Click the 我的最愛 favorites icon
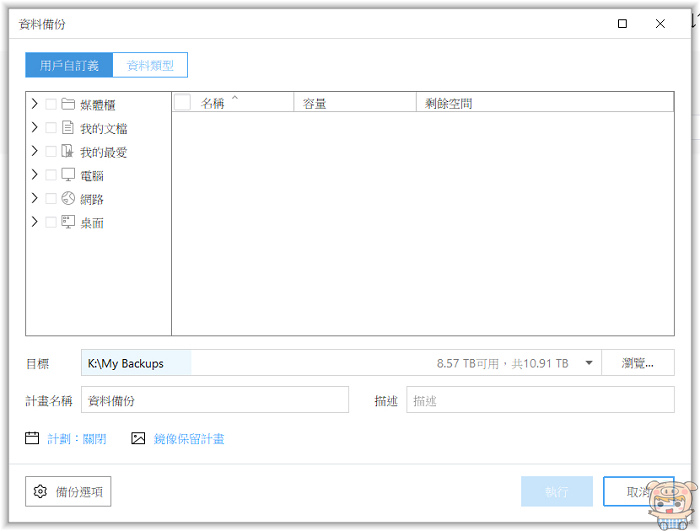 pos(67,151)
